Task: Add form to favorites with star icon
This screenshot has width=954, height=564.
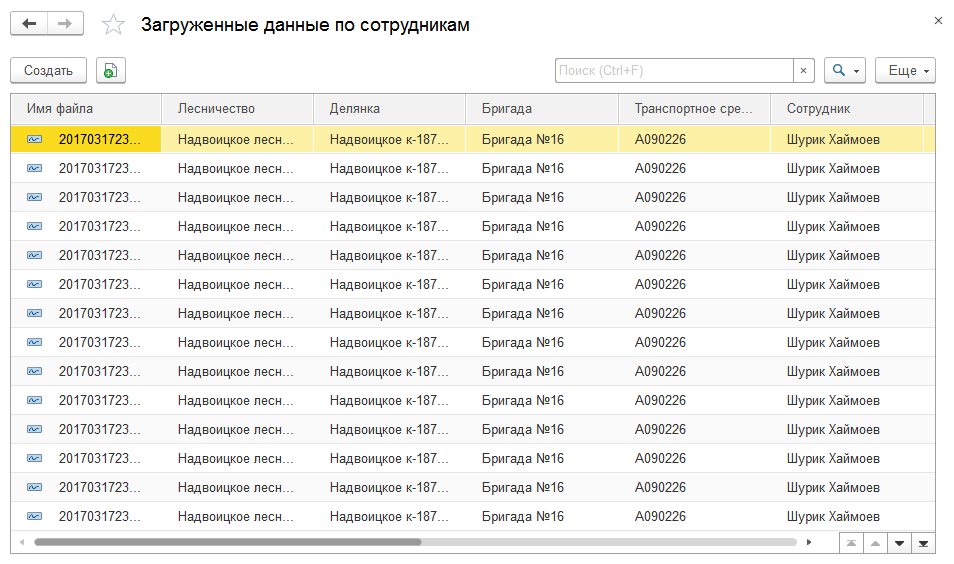Action: tap(113, 25)
